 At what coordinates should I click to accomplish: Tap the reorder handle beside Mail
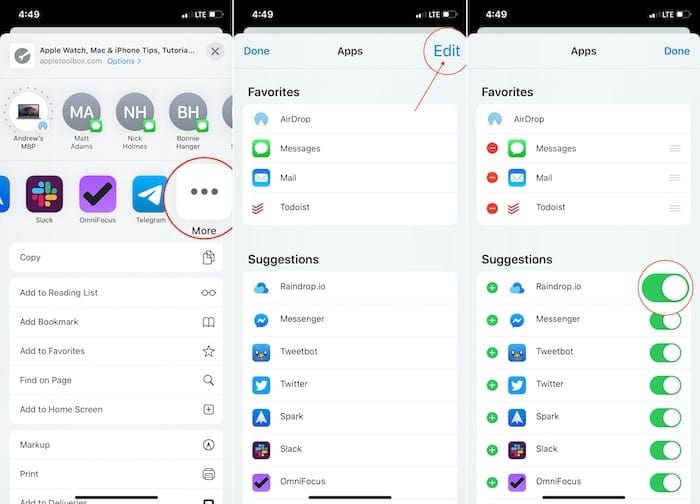675,178
